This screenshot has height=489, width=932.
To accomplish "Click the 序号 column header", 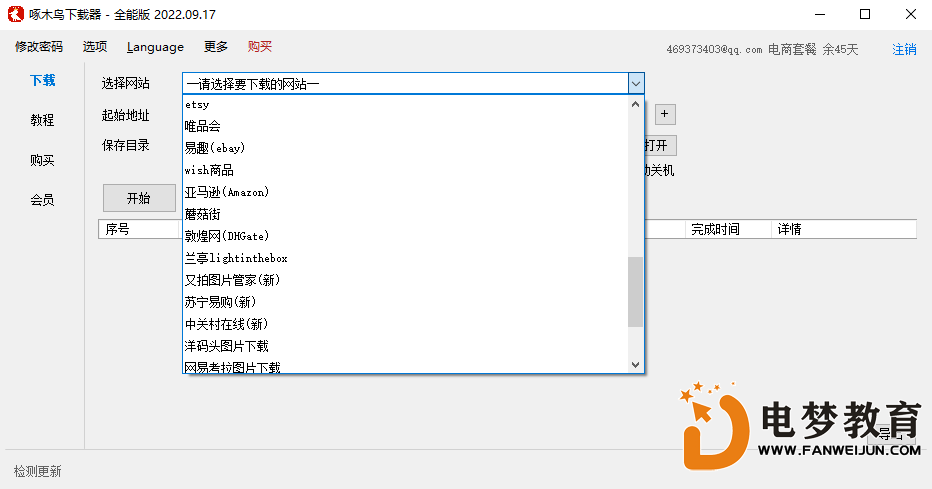I will pyautogui.click(x=138, y=229).
